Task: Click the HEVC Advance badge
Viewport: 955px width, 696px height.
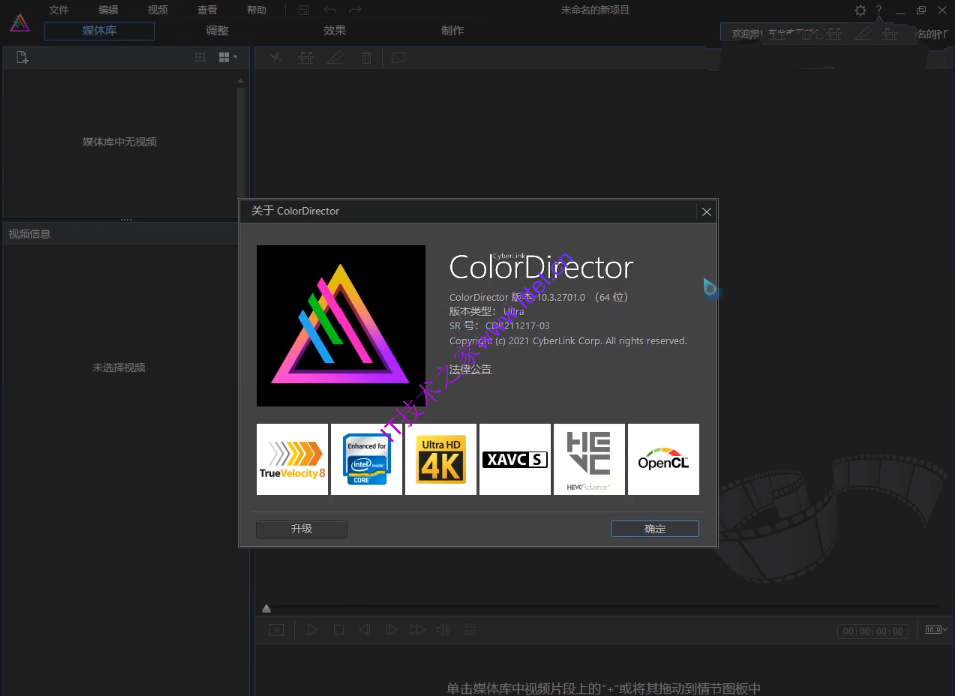Action: click(x=589, y=460)
